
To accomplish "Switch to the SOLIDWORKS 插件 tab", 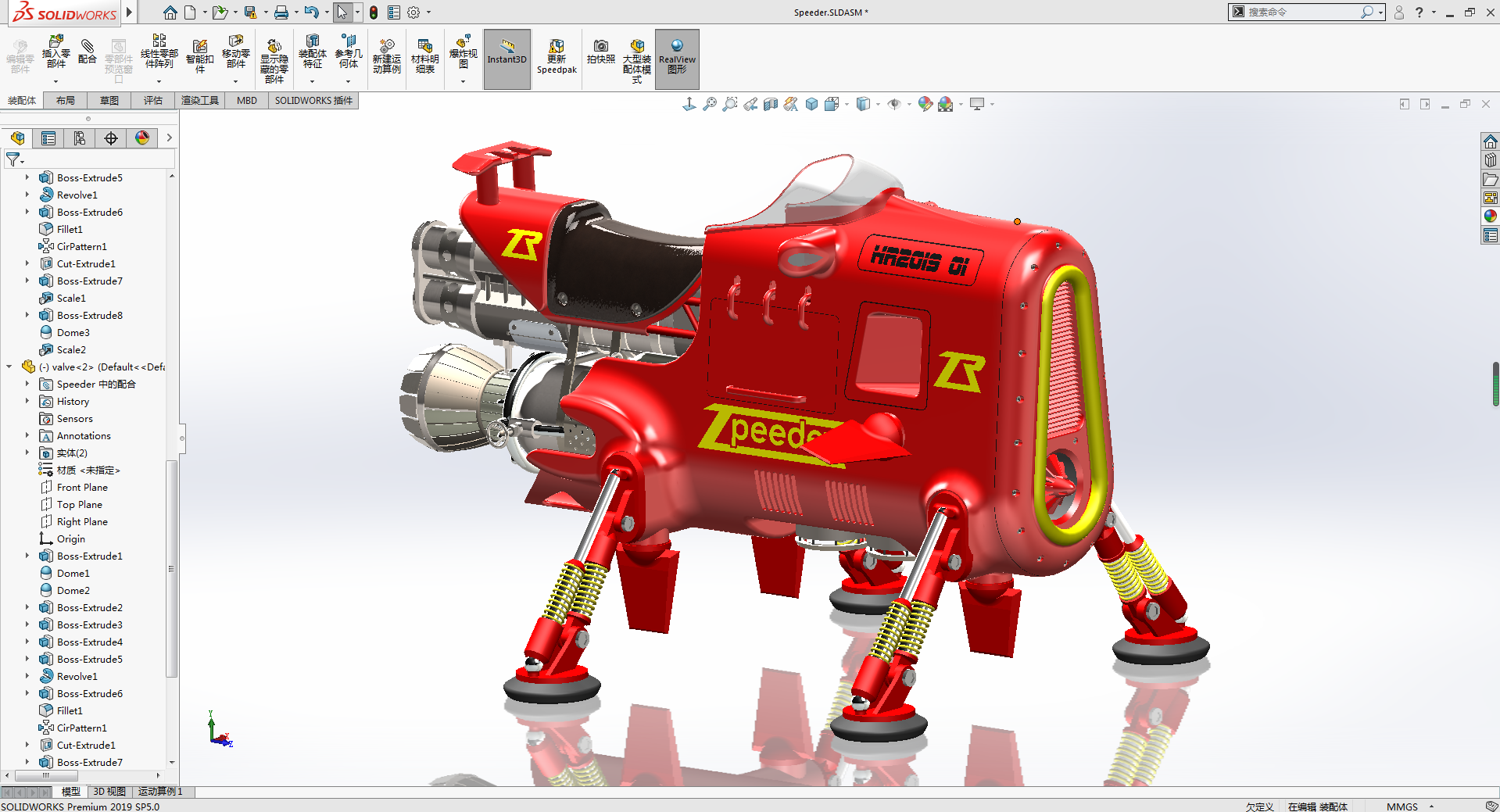I will 313,101.
